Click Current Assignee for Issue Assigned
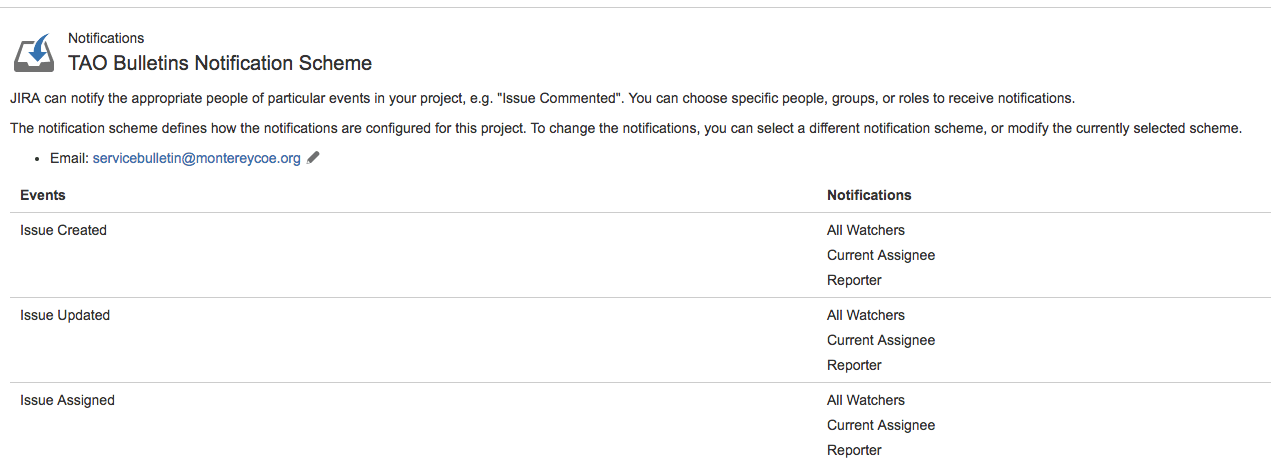This screenshot has width=1271, height=467. click(881, 425)
